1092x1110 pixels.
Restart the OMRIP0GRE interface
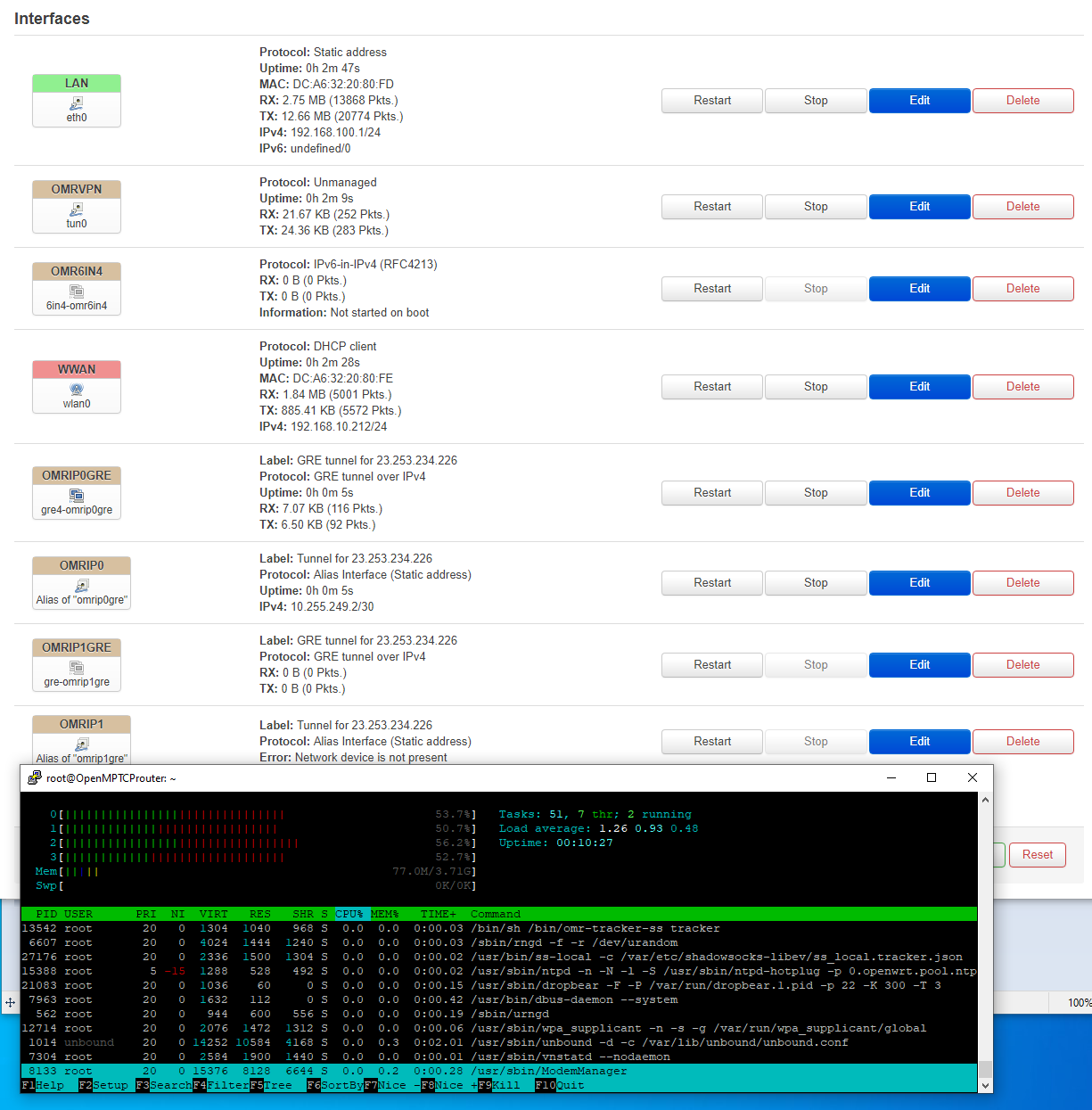[712, 493]
